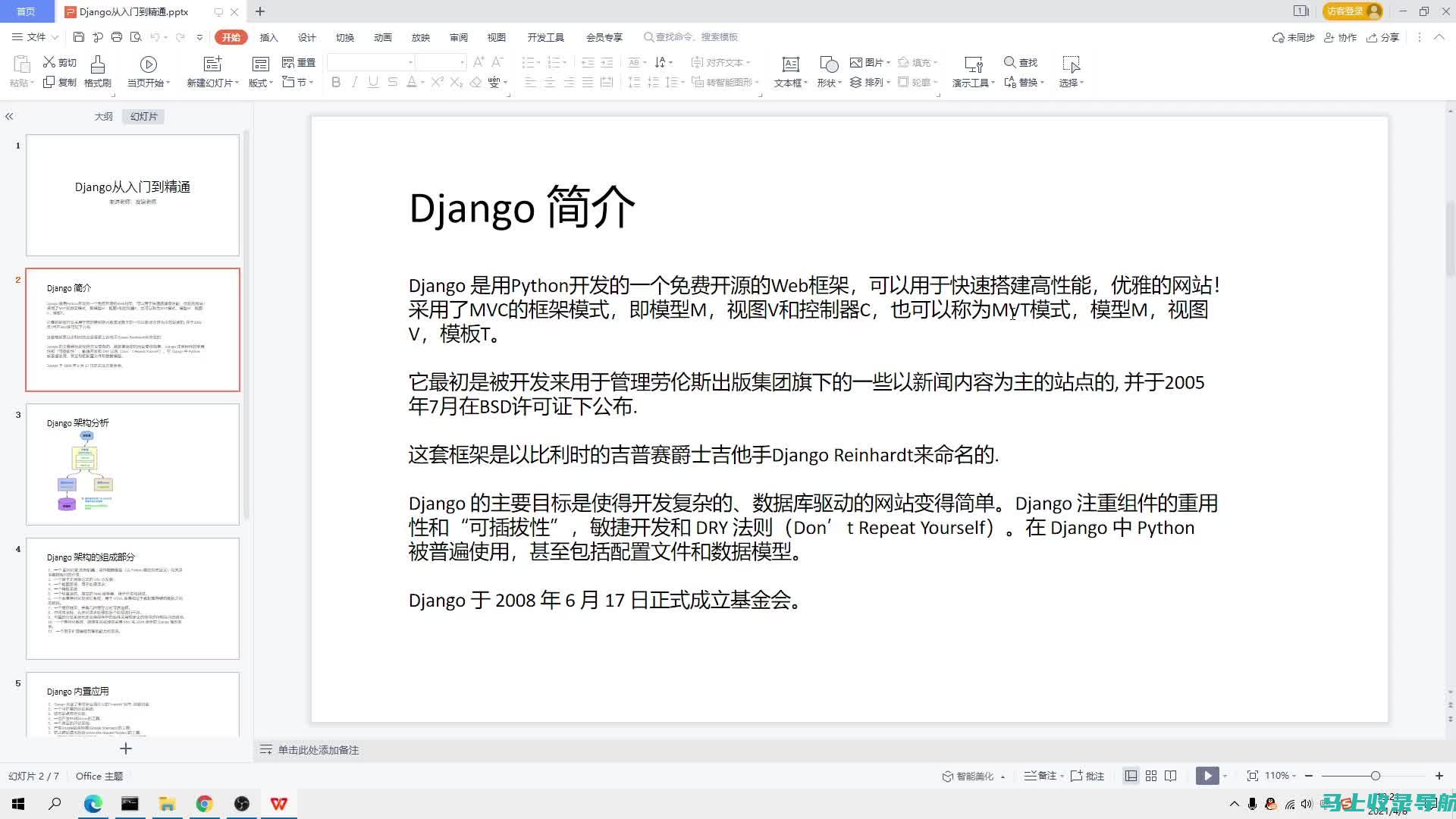This screenshot has width=1456, height=819.
Task: Switch to Reading view in status bar
Action: click(x=1171, y=776)
